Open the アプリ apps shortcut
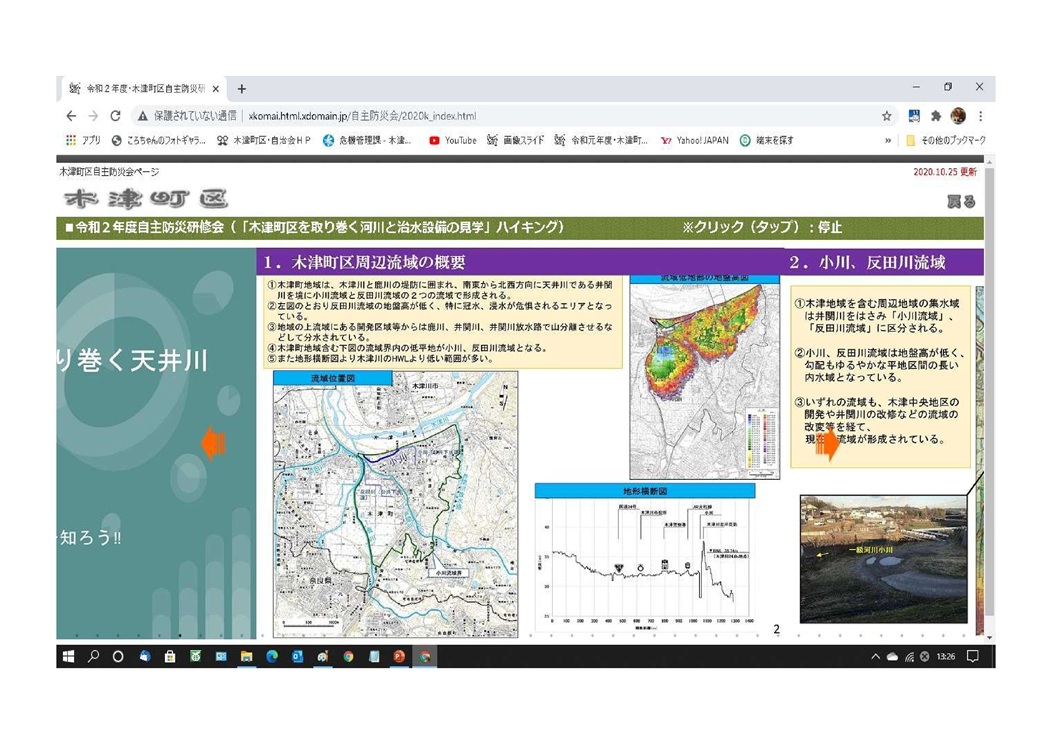Viewport: 1052px width, 744px height. 84,141
